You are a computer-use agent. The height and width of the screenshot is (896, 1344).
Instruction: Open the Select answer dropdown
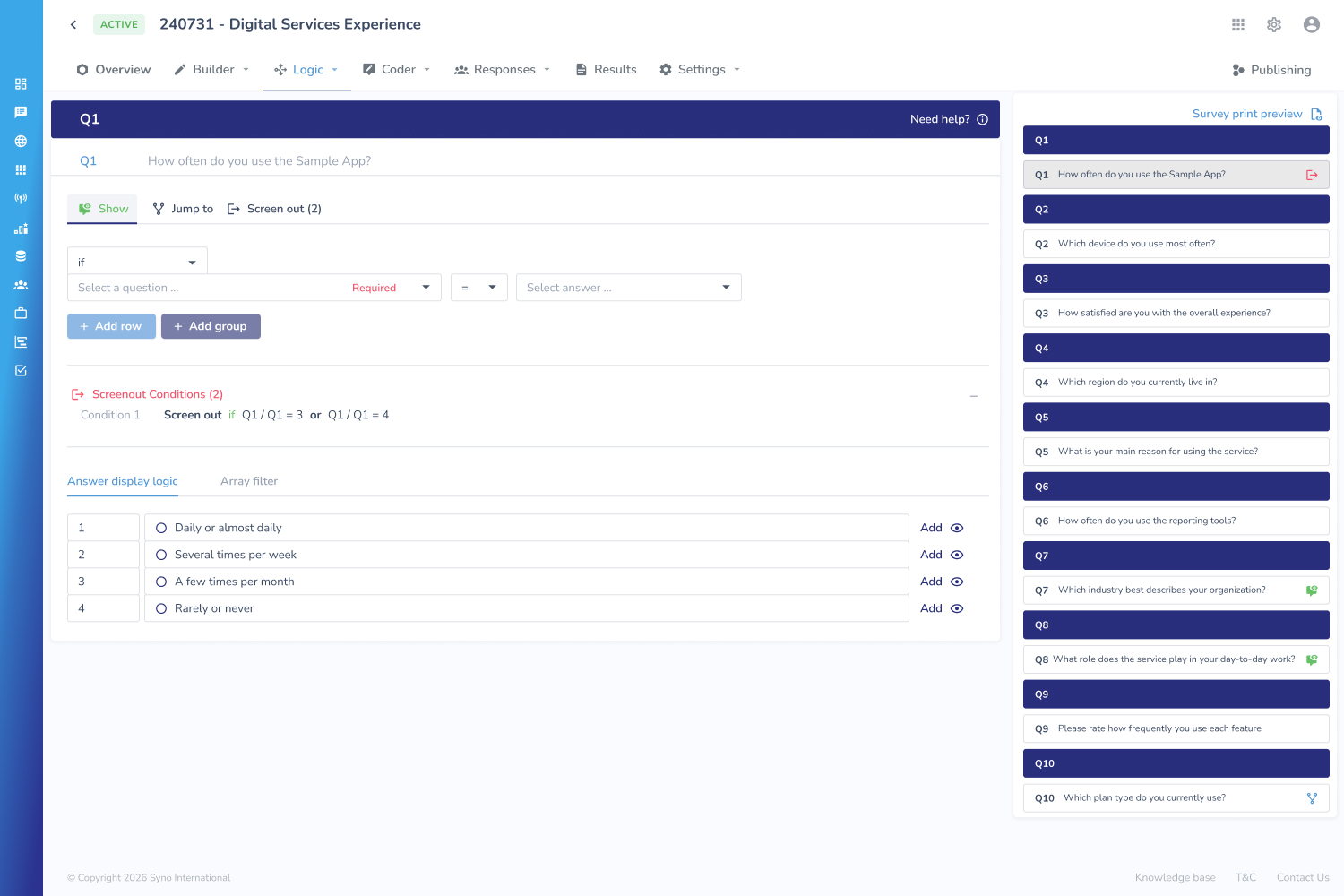(629, 288)
